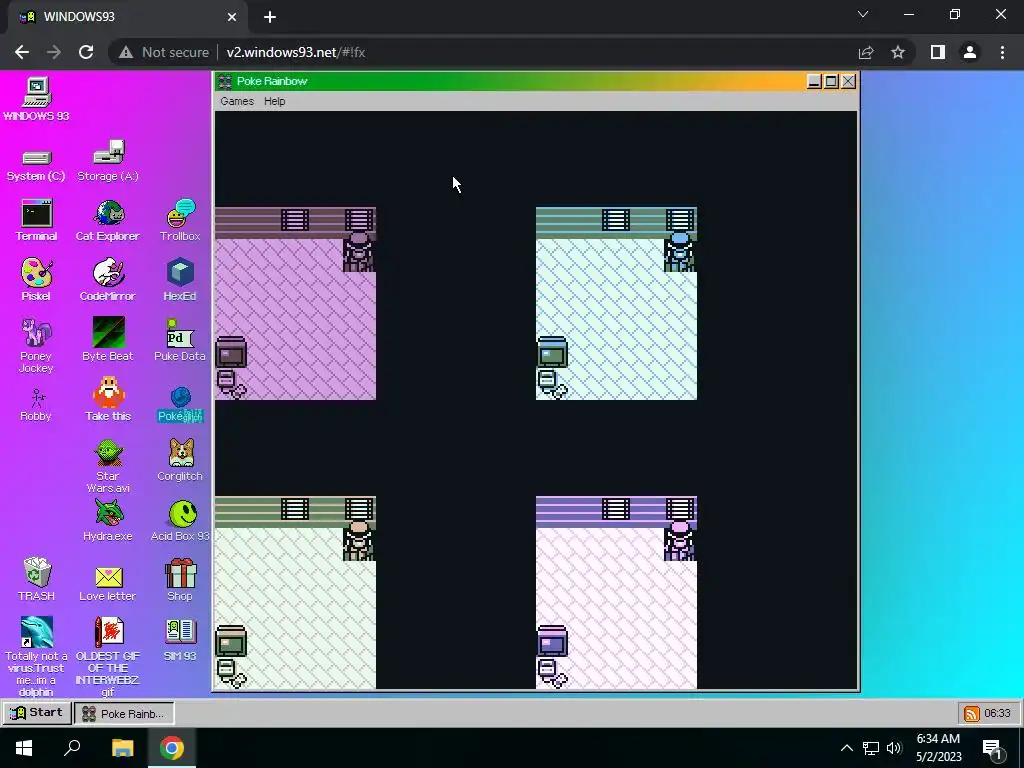Open Windows taskbar search
The height and width of the screenshot is (768, 1024).
[x=72, y=748]
